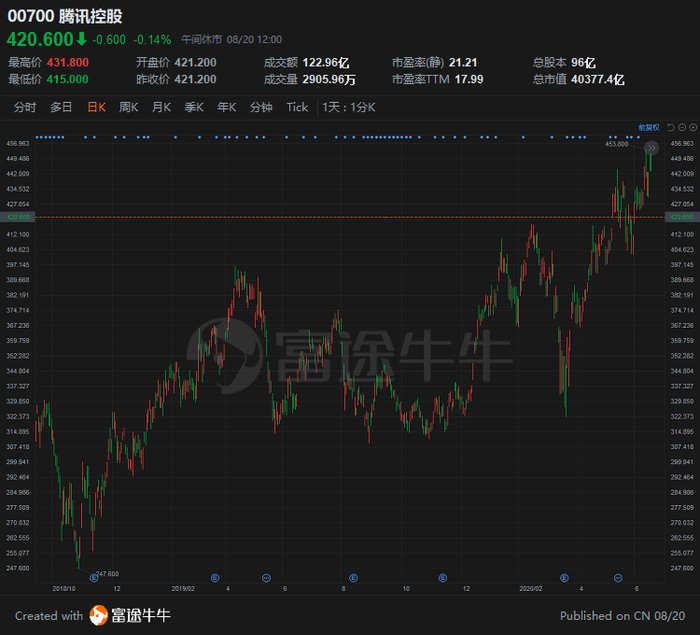
Task: Click the 最高价 value 431.800
Action: [68, 63]
